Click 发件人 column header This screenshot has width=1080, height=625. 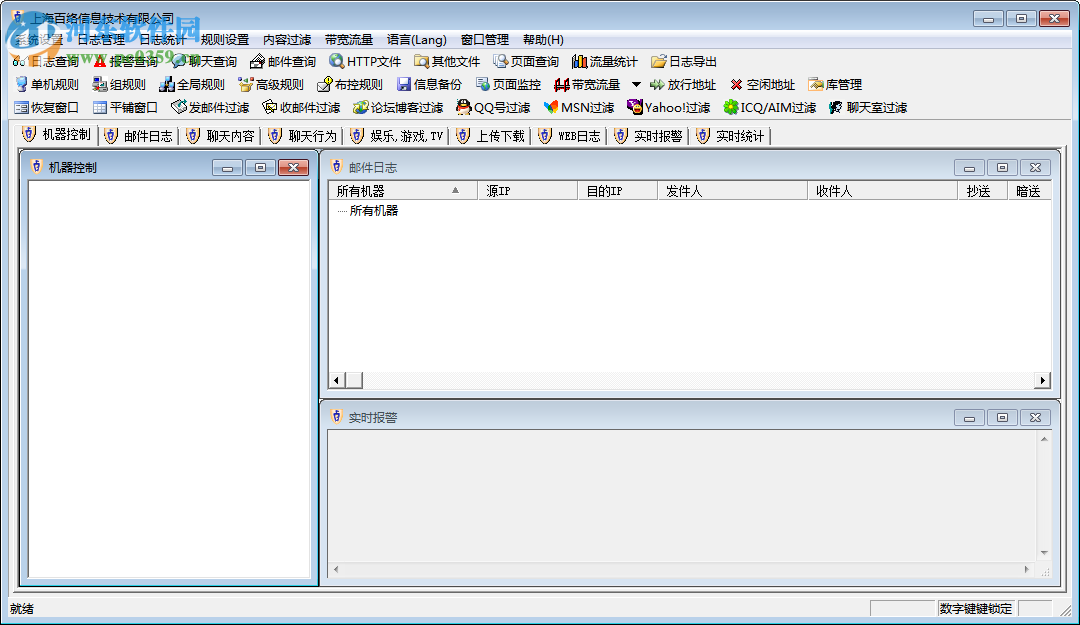[x=733, y=191]
